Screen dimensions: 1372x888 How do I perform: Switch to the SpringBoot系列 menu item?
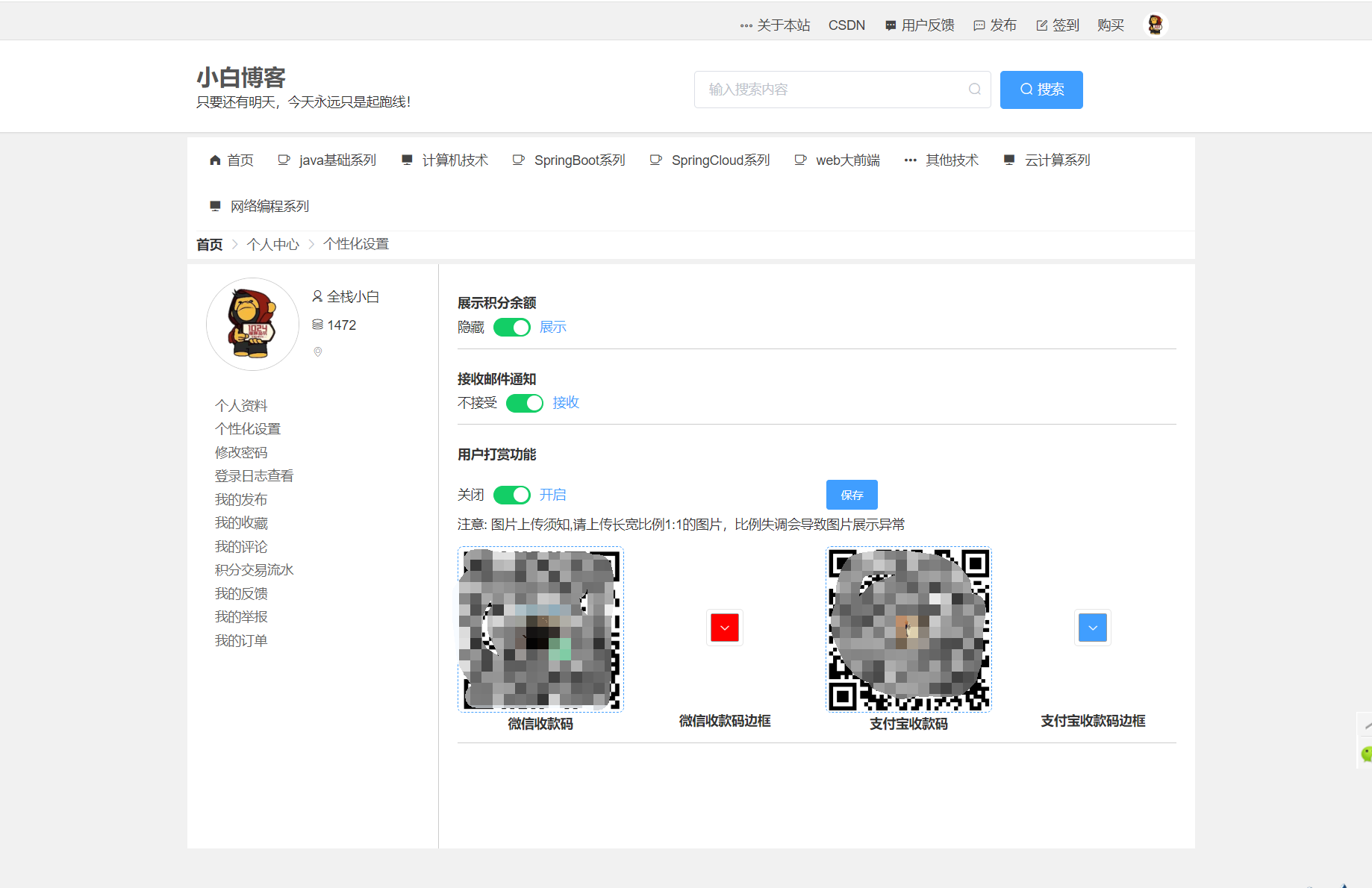click(x=579, y=159)
